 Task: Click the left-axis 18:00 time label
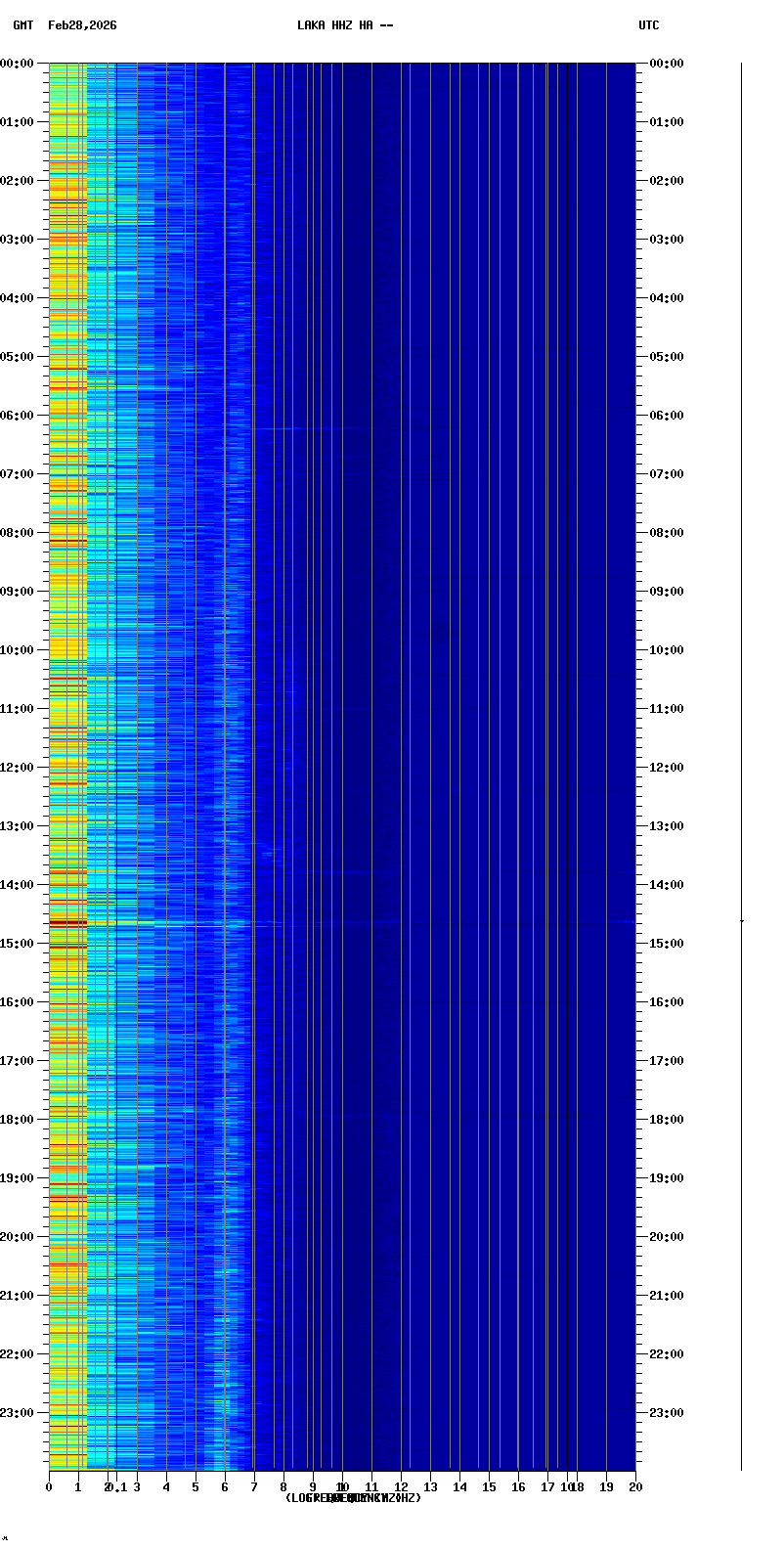tap(18, 1120)
